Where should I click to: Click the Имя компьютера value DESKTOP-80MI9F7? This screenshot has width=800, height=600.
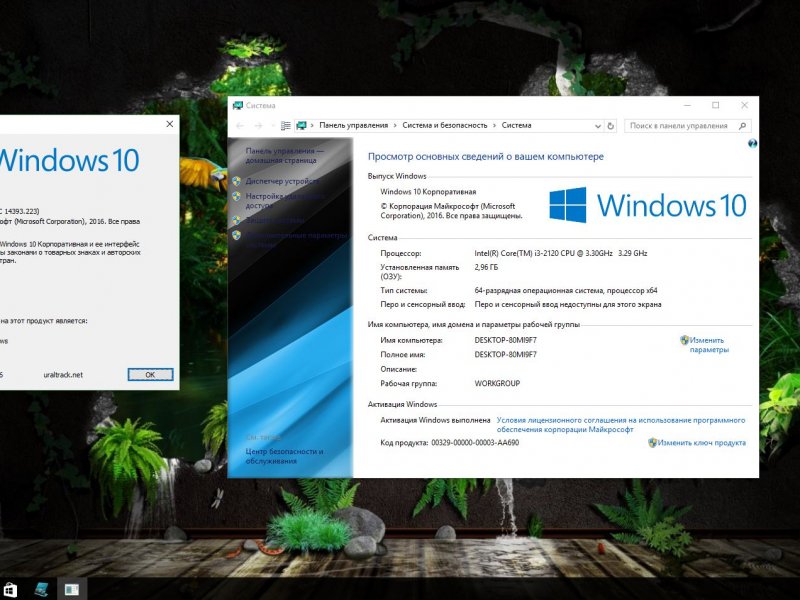click(x=506, y=340)
